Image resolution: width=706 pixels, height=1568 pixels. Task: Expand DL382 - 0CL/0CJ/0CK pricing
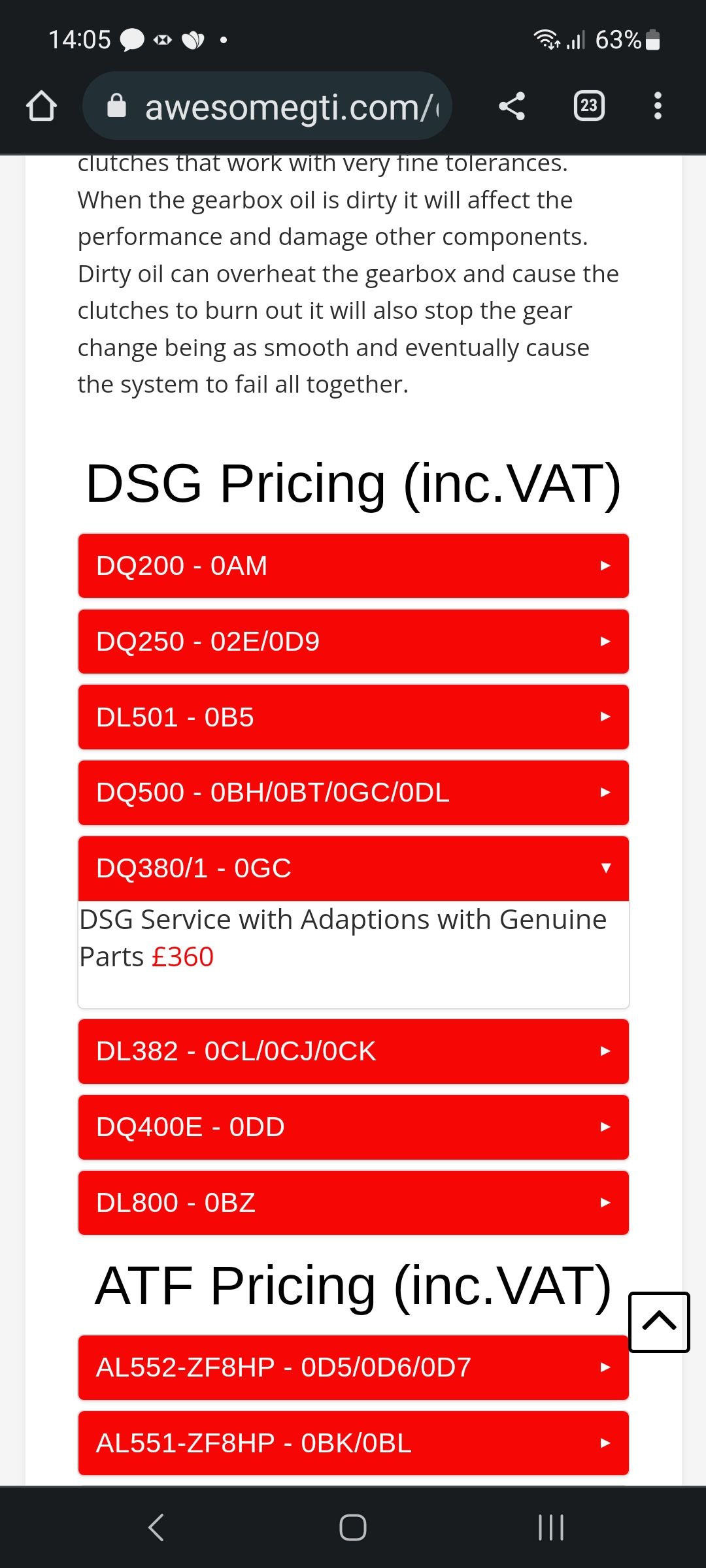[x=353, y=1051]
